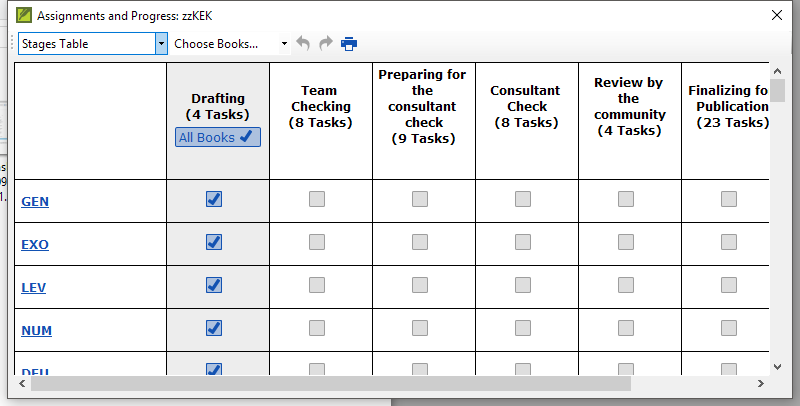Open the Stages Table dropdown arrow
Viewport: 800px width, 406px height.
[161, 44]
